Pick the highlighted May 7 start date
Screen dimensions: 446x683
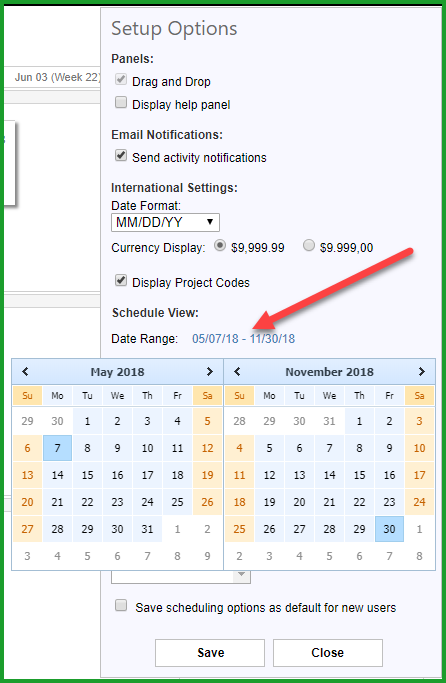coord(57,448)
